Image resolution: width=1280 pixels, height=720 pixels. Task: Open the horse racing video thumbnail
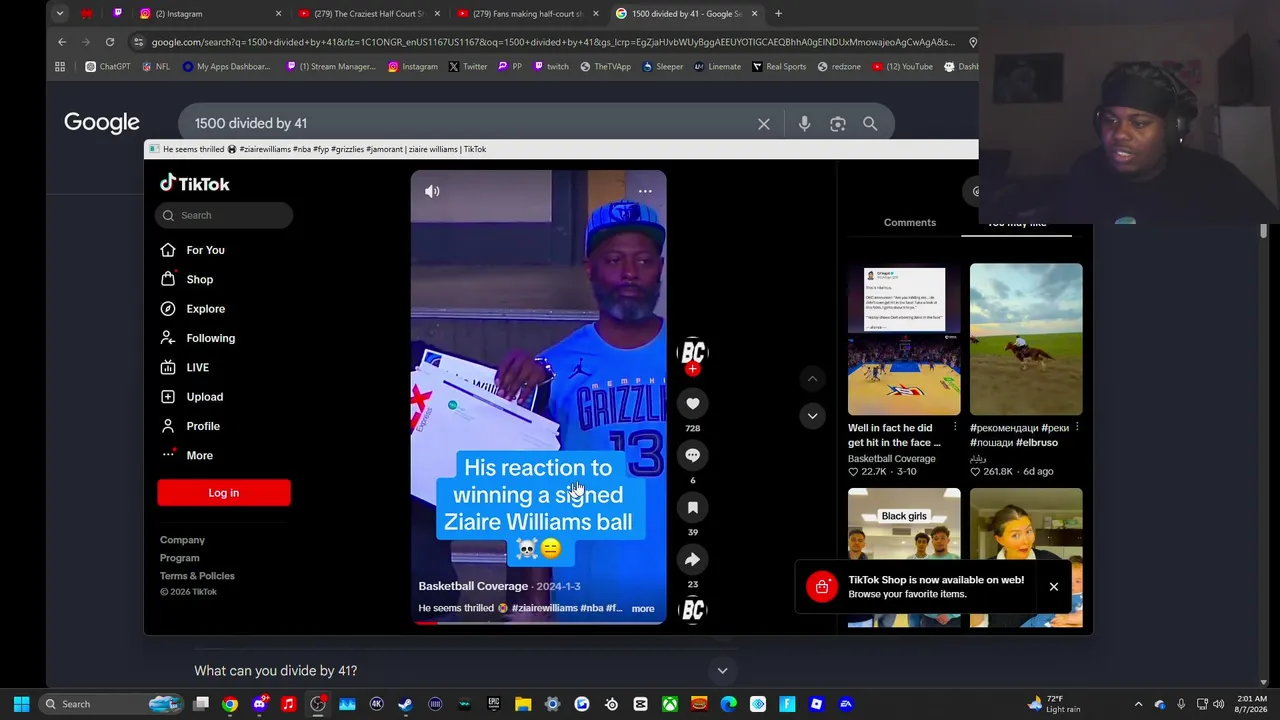[x=1026, y=339]
